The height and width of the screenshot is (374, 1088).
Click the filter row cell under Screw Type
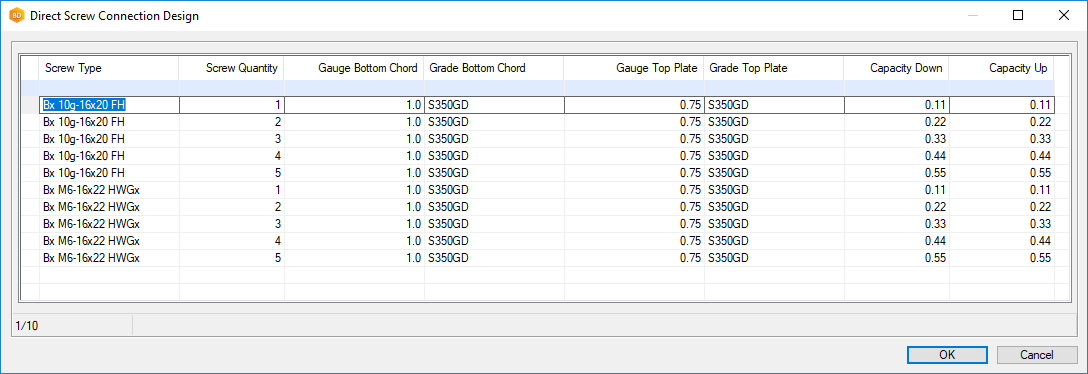point(110,88)
